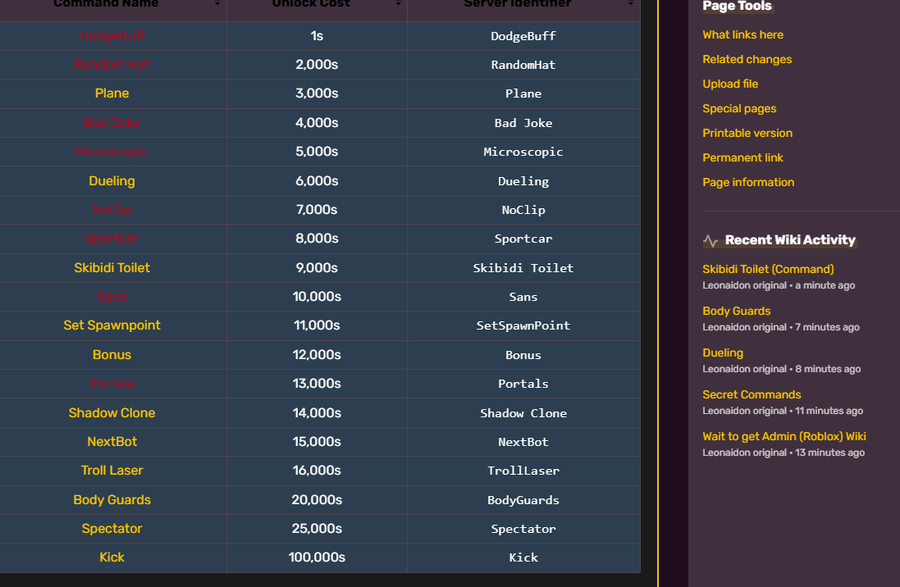Open the Troll Laser command page
This screenshot has width=900, height=587.
112,470
